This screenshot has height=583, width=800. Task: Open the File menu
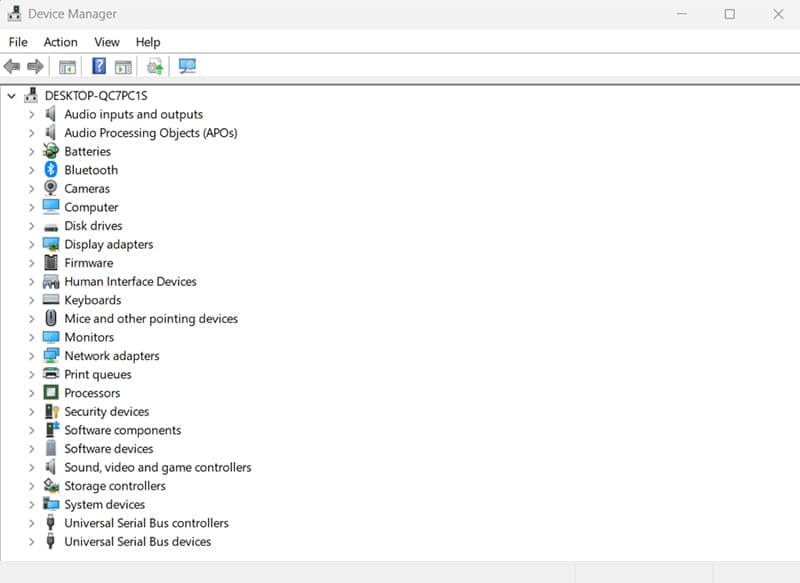click(x=17, y=42)
